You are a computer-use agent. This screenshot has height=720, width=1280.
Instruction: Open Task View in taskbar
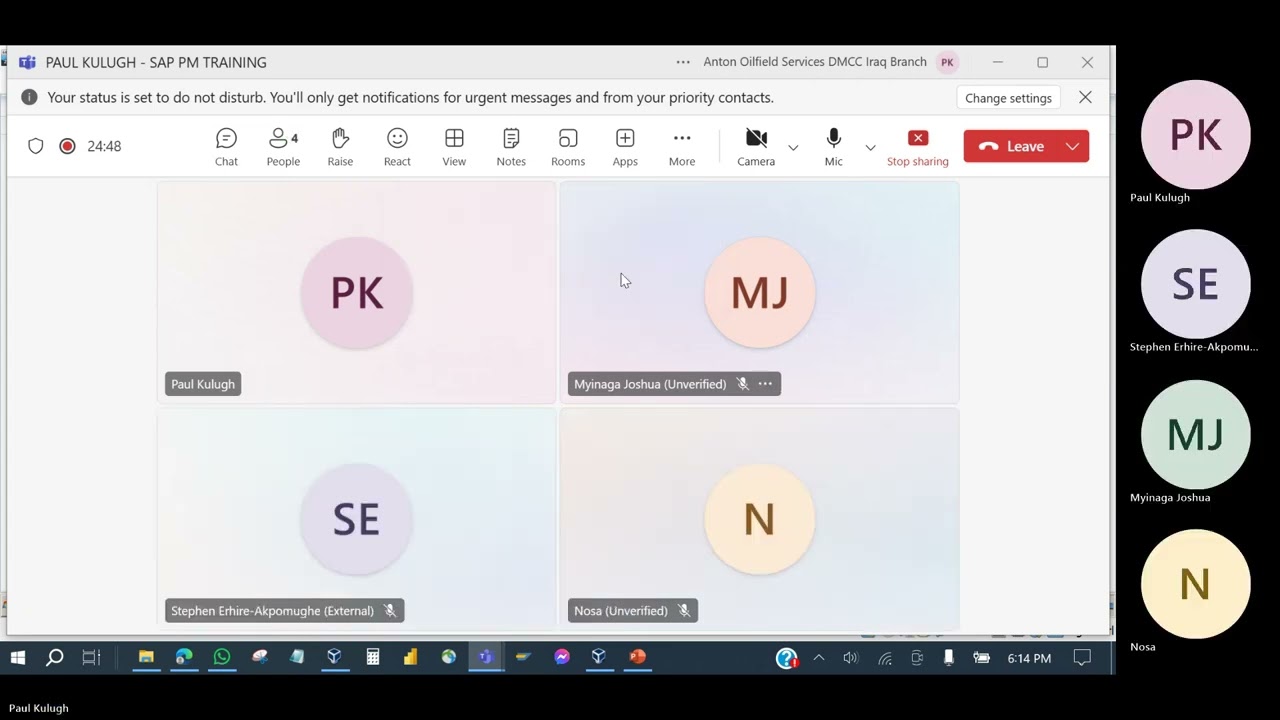point(91,657)
